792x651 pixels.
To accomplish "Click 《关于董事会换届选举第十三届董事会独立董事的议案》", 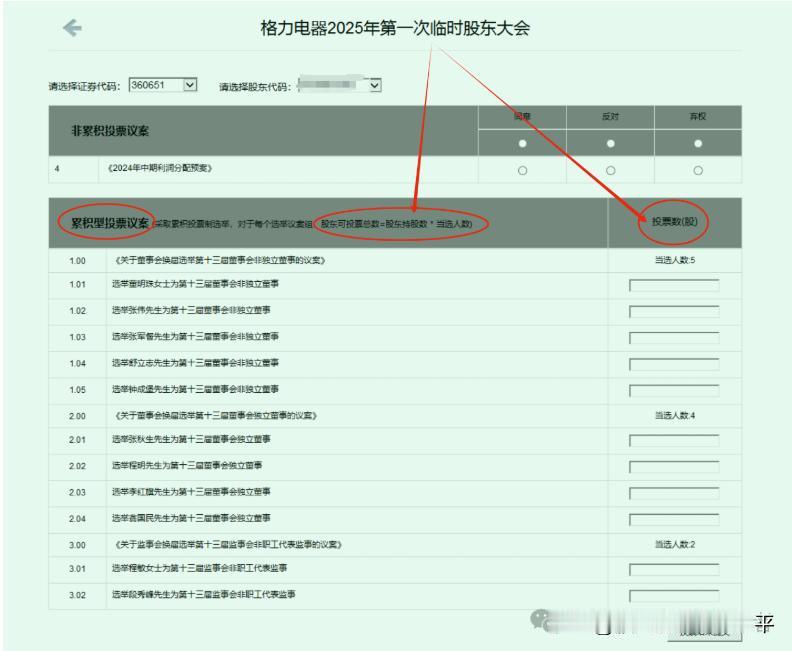I will coord(216,416).
